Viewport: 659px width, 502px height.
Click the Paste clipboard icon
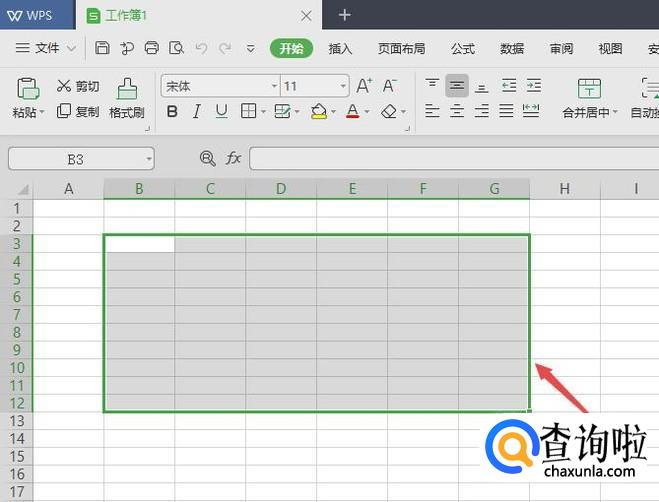point(28,89)
